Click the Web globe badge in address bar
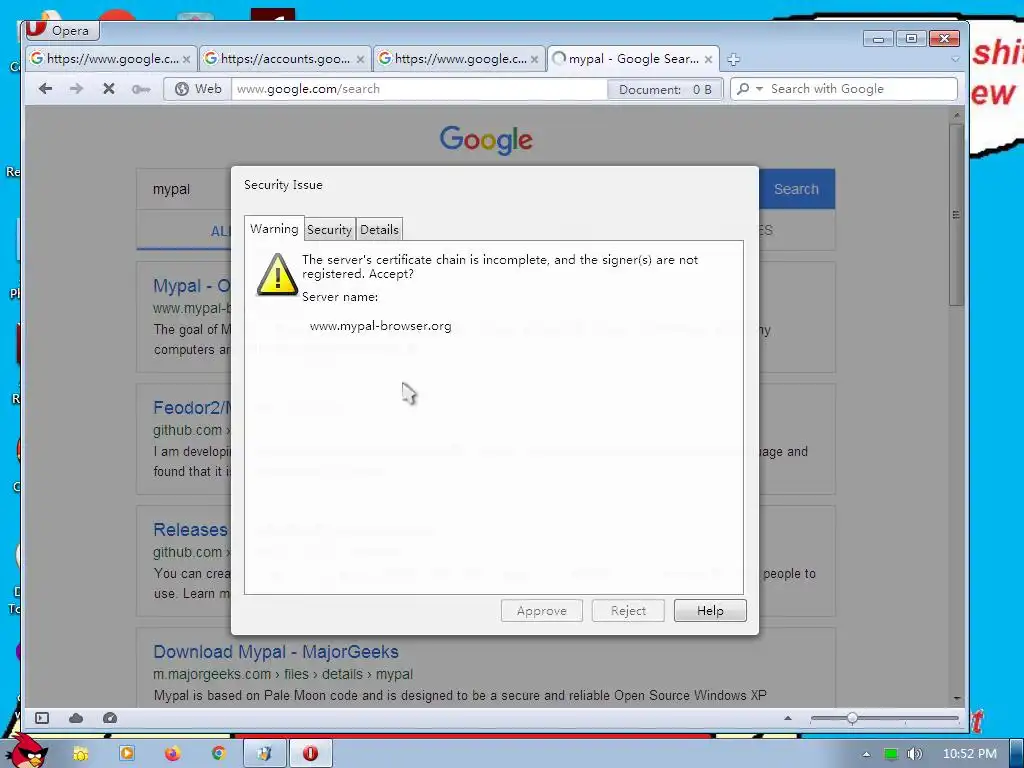Screen dimensions: 1024x768 [198, 89]
